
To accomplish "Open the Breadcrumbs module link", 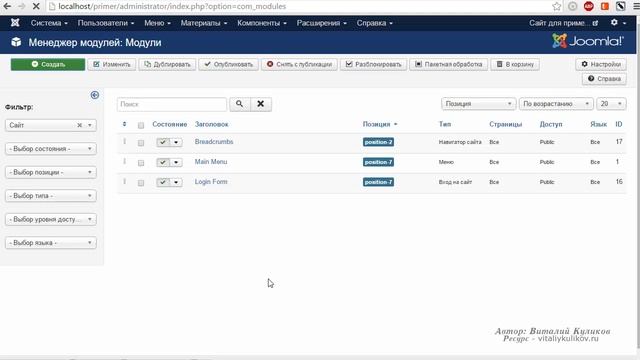I will pos(214,142).
